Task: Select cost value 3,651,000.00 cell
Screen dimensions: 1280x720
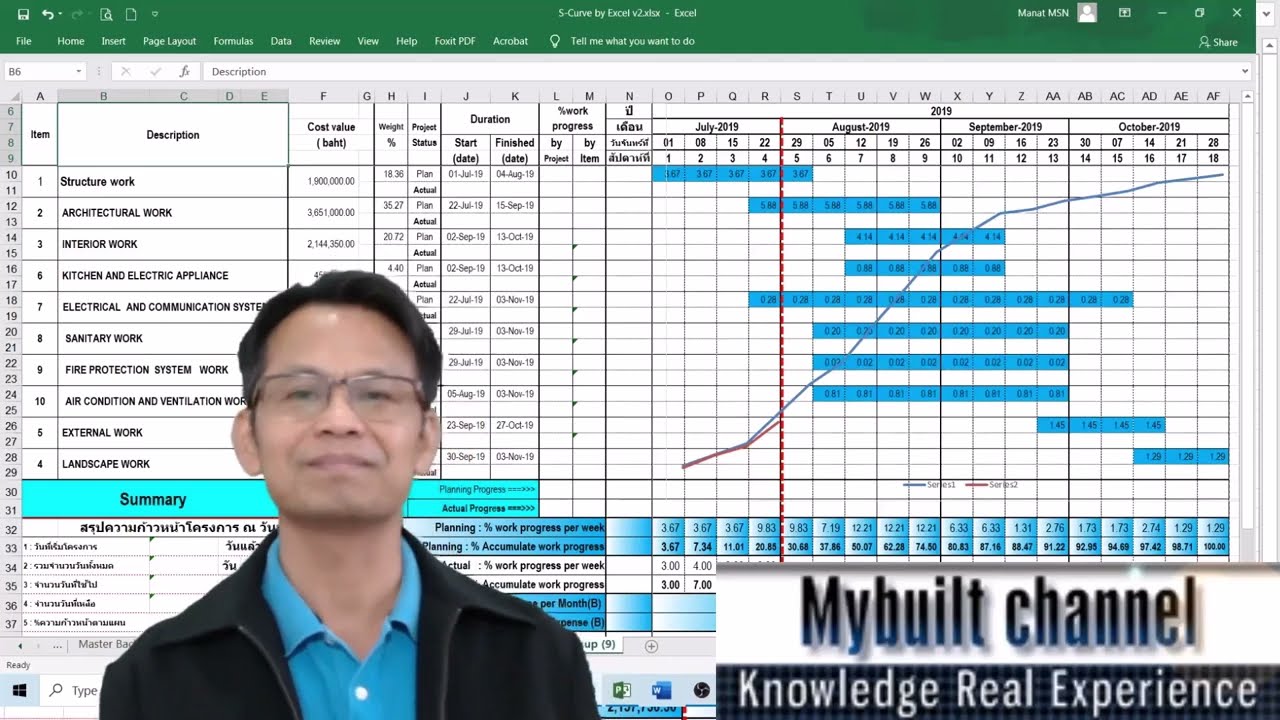Action: [323, 212]
